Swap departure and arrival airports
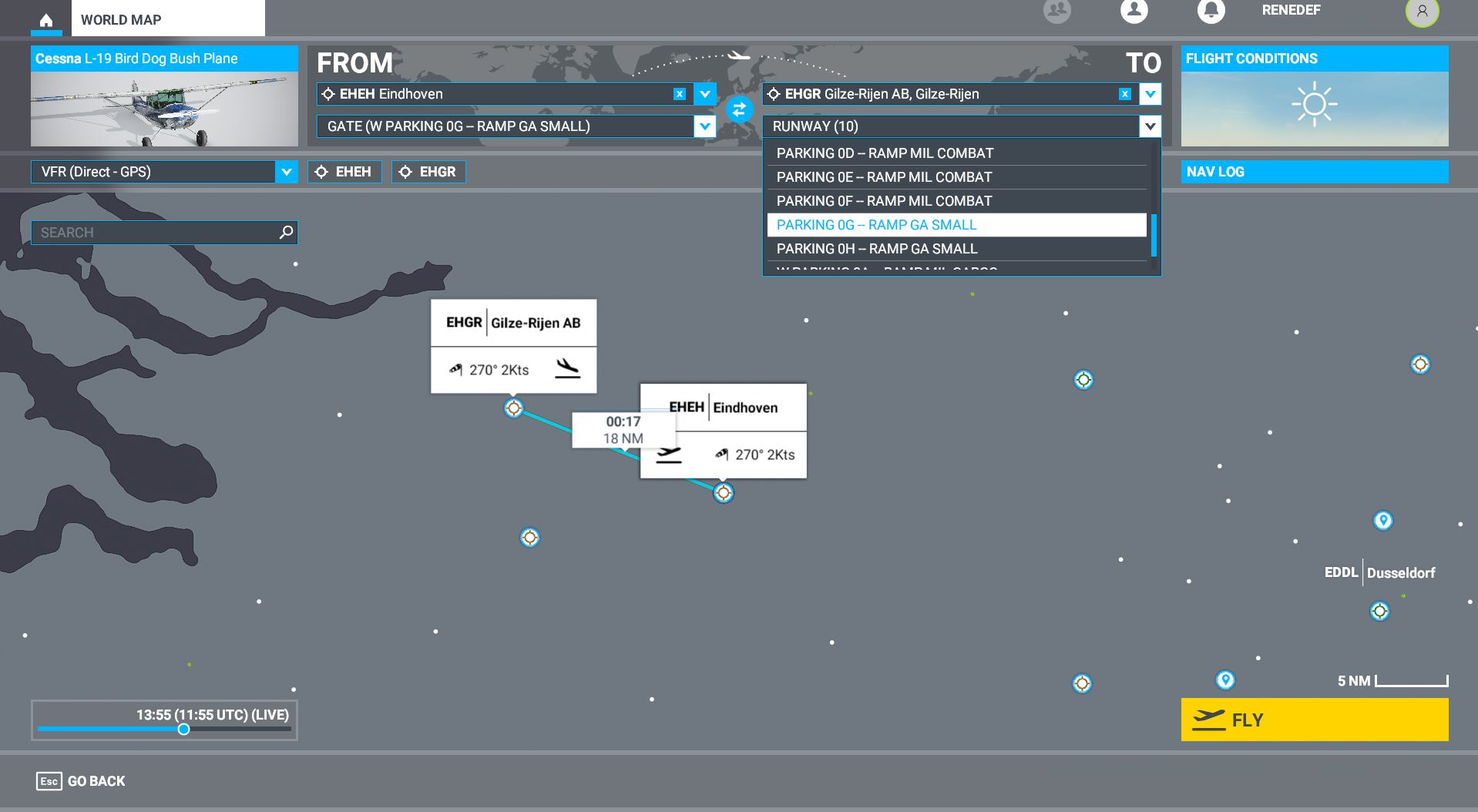Screen dimensions: 1478x812 (x=739, y=110)
